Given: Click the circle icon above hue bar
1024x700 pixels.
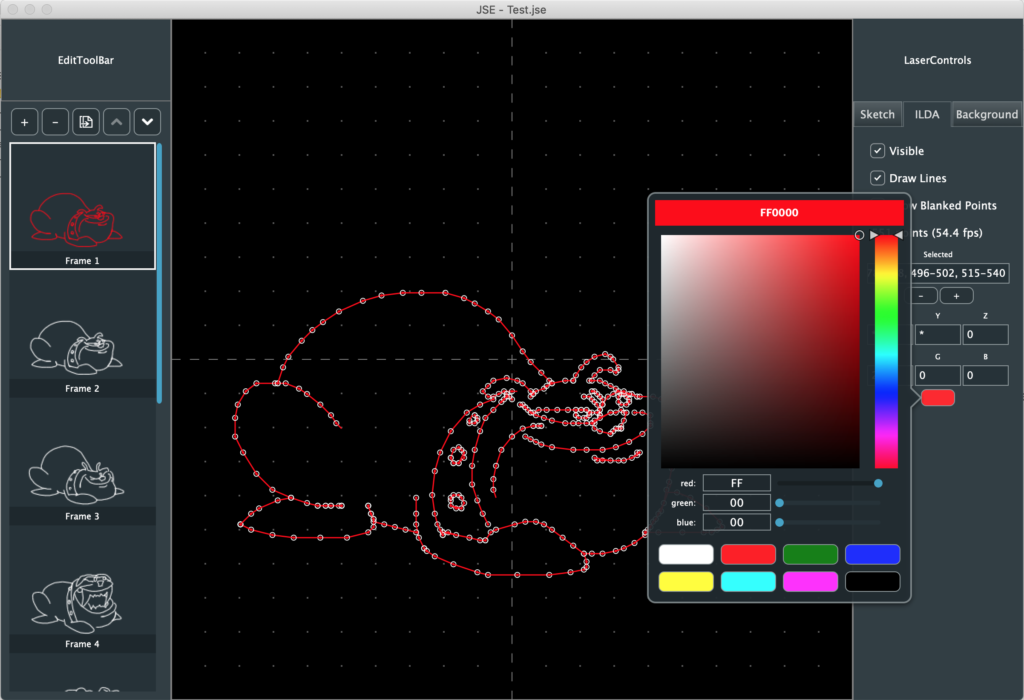Looking at the screenshot, I should 859,235.
